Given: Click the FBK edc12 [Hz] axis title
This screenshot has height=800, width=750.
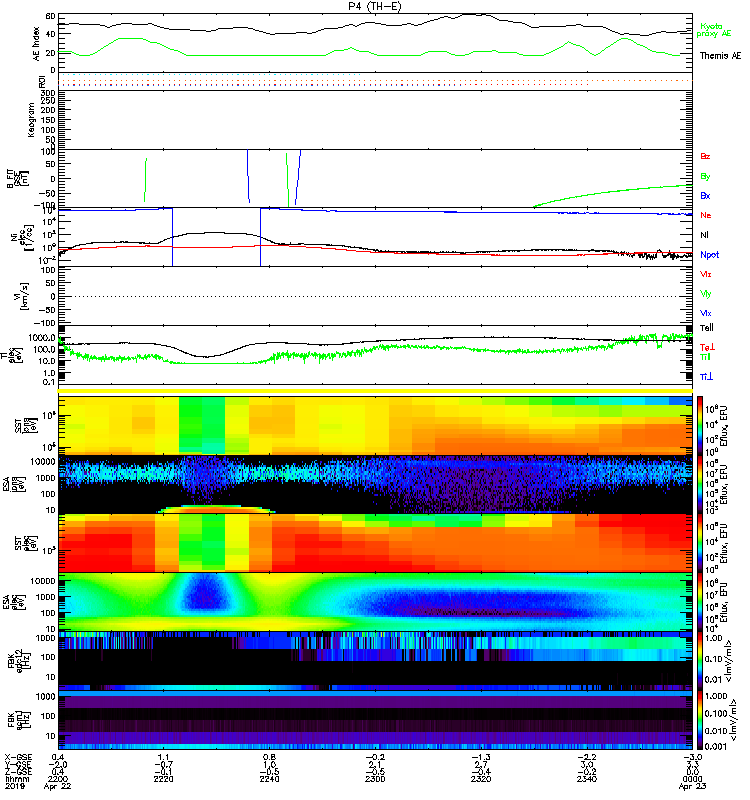Looking at the screenshot, I should [x=17, y=661].
